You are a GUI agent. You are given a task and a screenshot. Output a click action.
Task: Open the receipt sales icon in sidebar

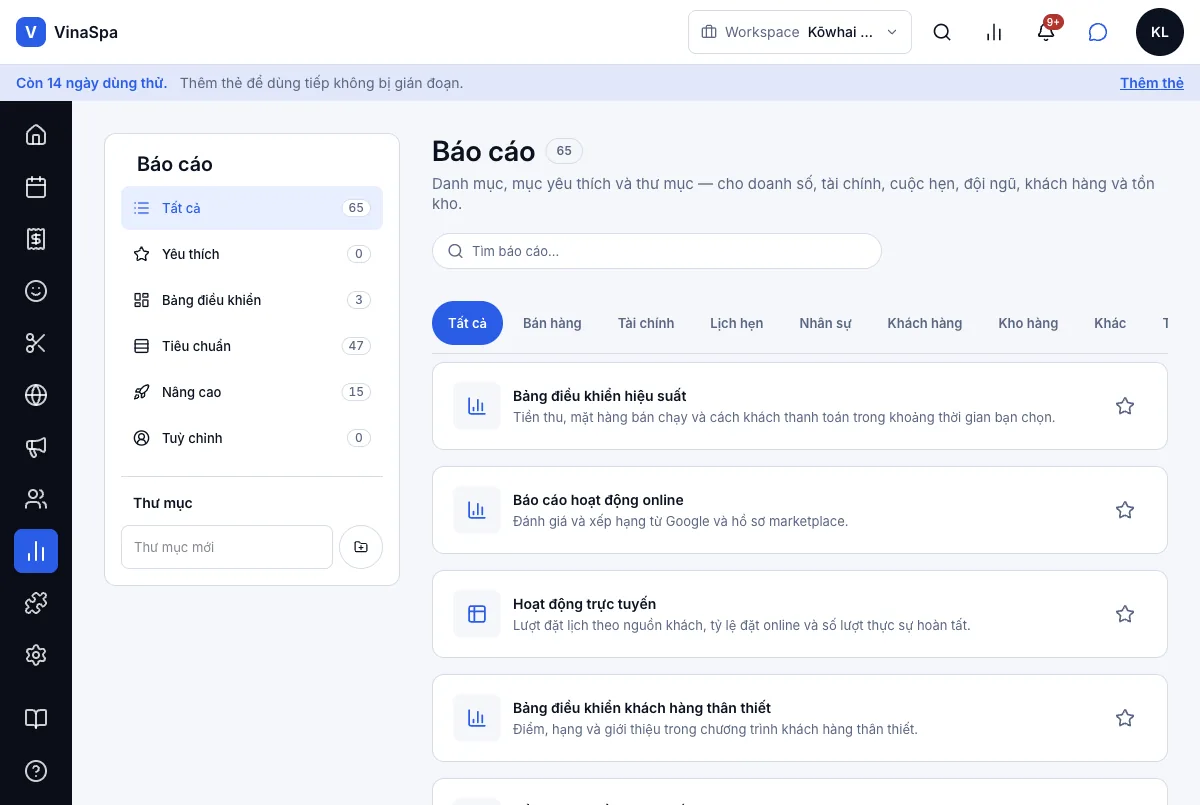tap(36, 238)
